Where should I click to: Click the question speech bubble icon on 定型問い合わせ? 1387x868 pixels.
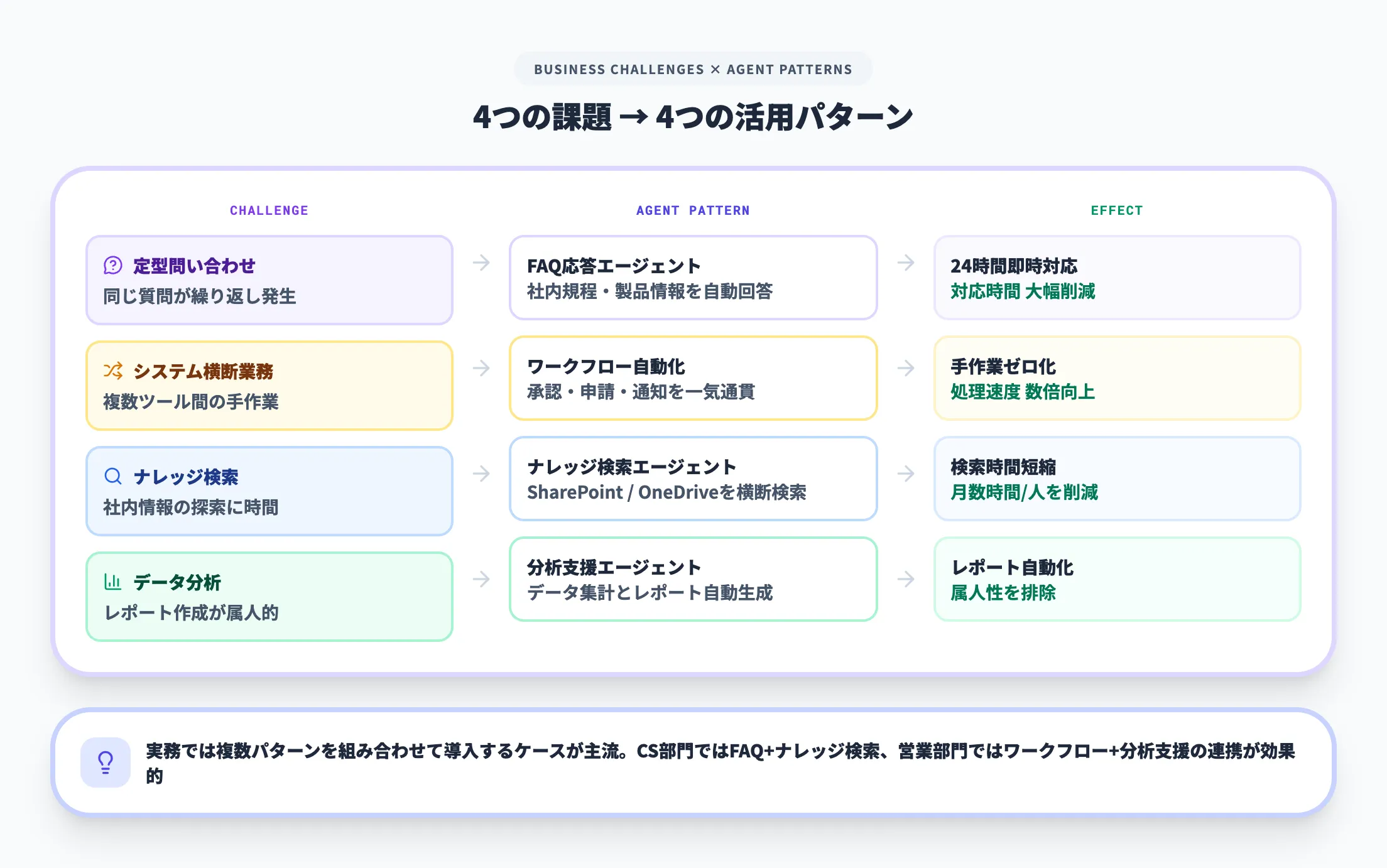click(112, 266)
